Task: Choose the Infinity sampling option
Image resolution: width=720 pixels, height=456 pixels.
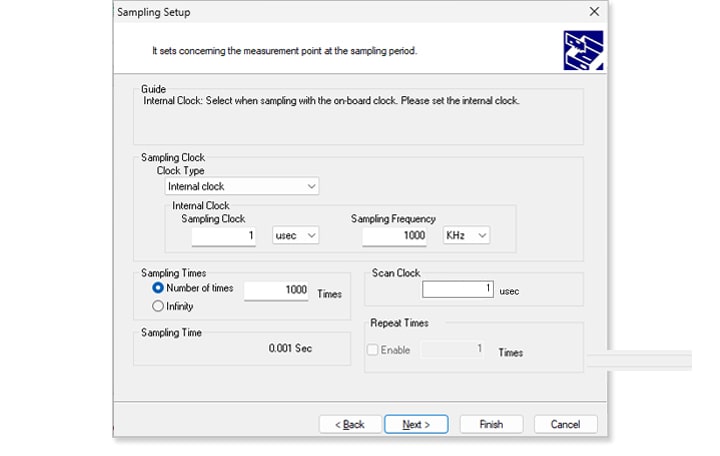Action: tap(158, 306)
